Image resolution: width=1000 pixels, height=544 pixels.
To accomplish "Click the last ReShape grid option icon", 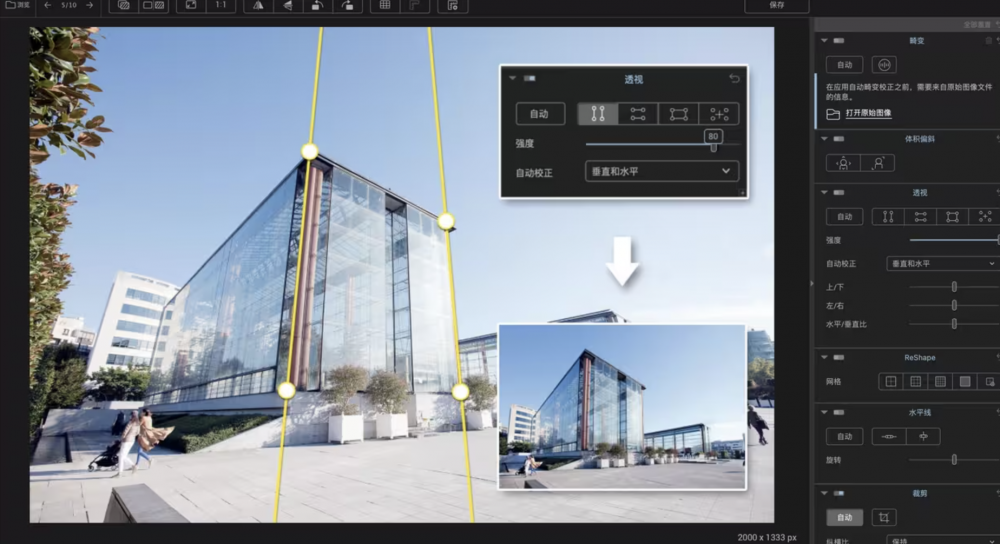I will pos(989,381).
